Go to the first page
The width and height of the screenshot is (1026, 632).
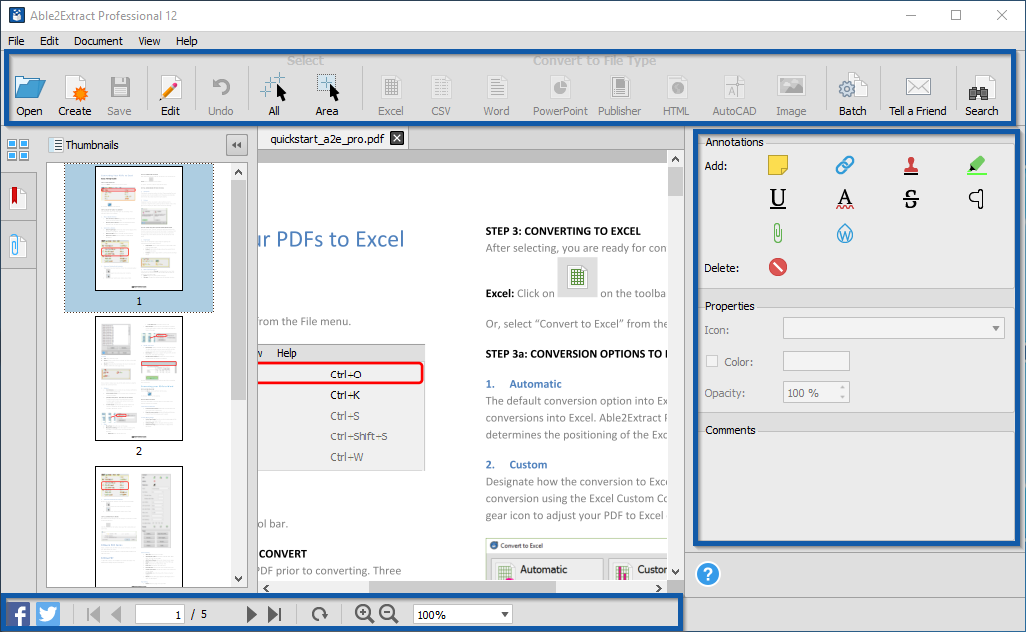tap(93, 614)
